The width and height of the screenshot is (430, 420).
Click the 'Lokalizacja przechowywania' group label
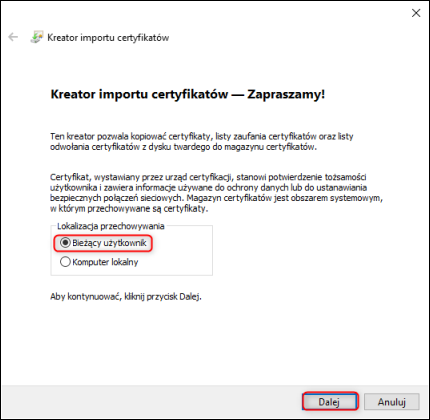(x=111, y=226)
